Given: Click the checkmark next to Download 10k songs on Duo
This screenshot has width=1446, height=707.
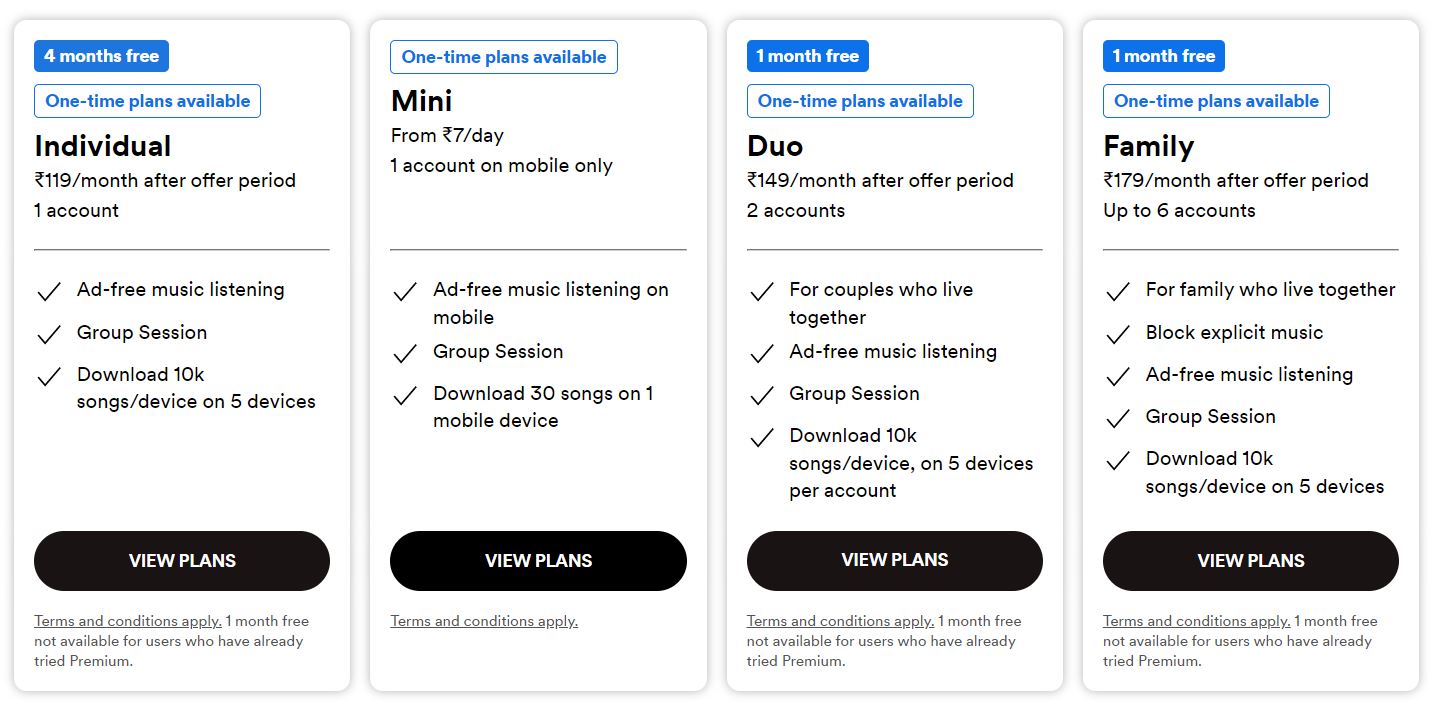Looking at the screenshot, I should (761, 437).
